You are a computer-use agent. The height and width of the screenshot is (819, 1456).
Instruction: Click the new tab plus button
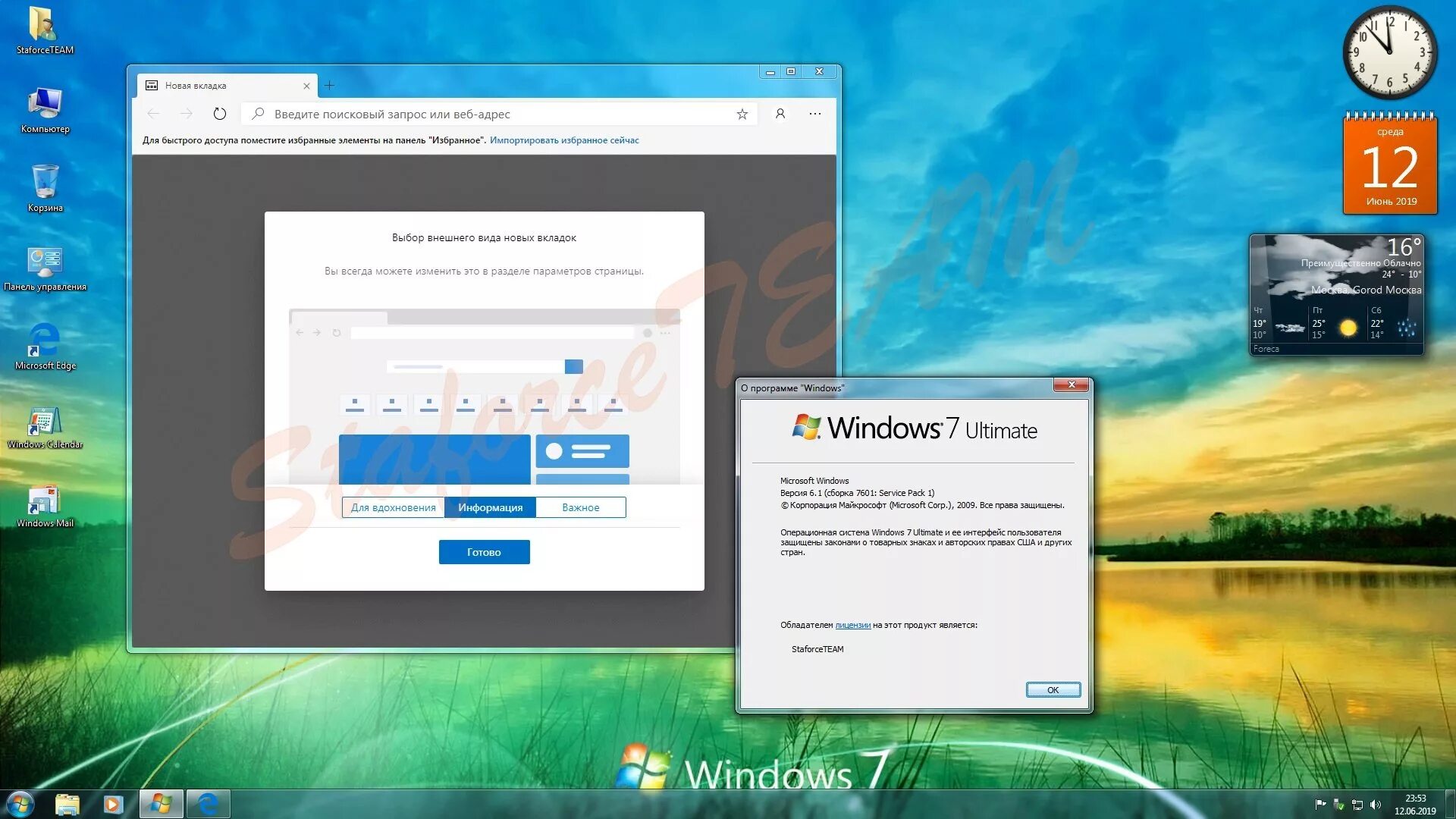[x=329, y=86]
